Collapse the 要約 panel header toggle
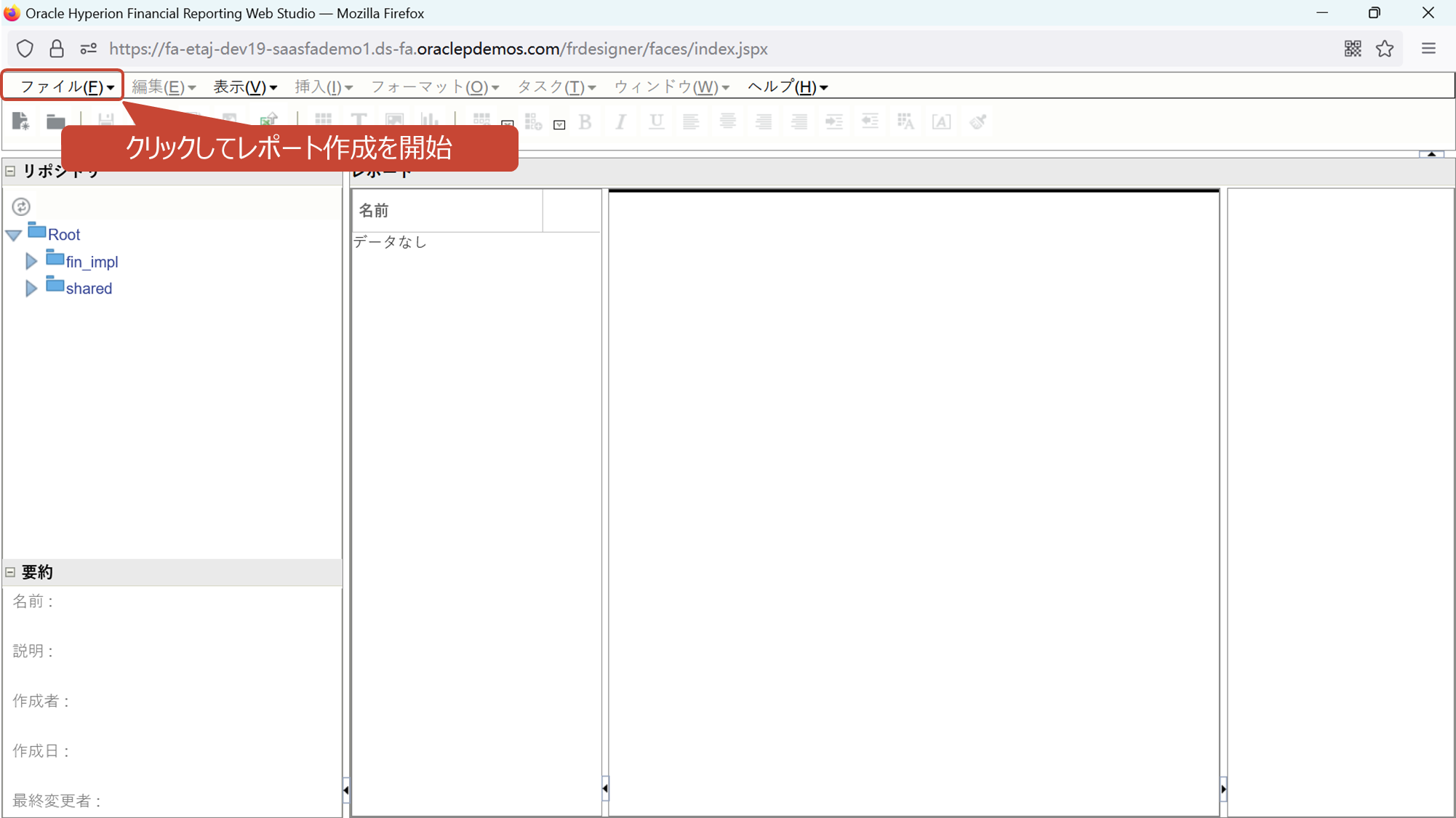This screenshot has height=818, width=1456. [10, 572]
